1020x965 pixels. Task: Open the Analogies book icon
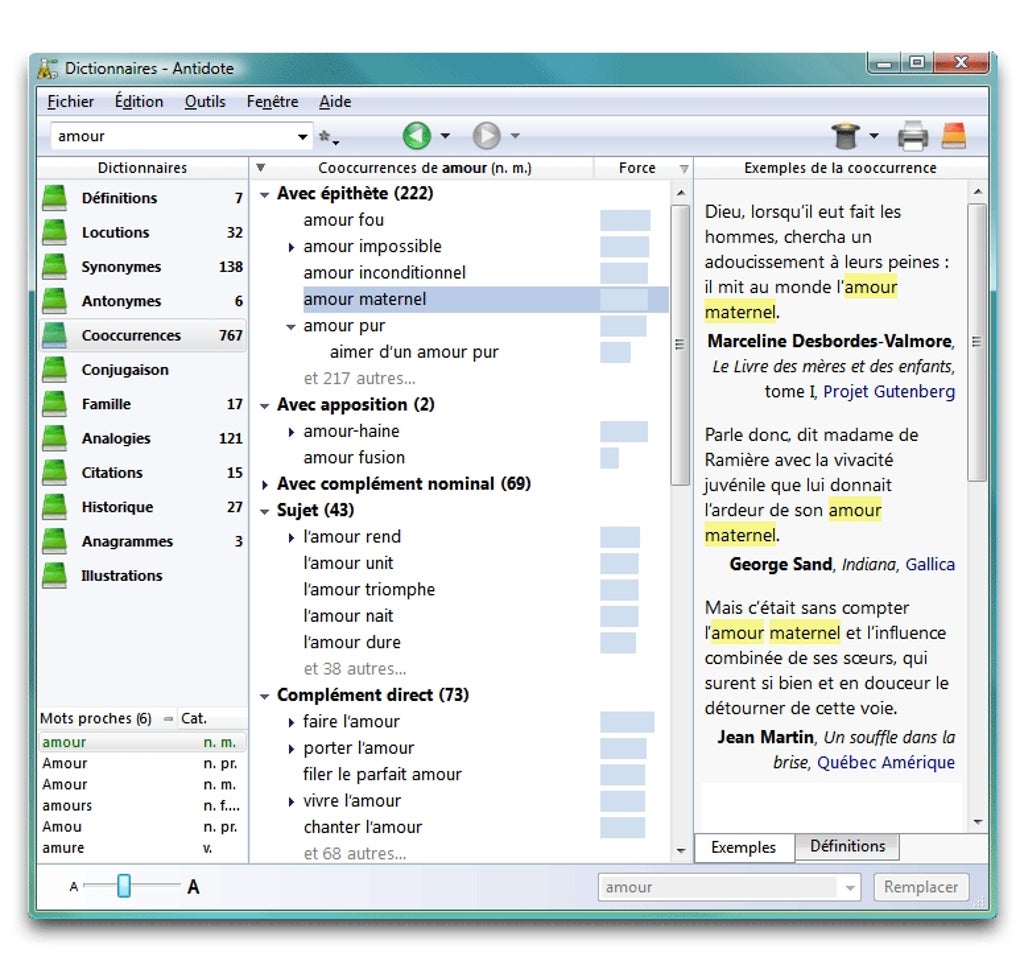[x=54, y=438]
